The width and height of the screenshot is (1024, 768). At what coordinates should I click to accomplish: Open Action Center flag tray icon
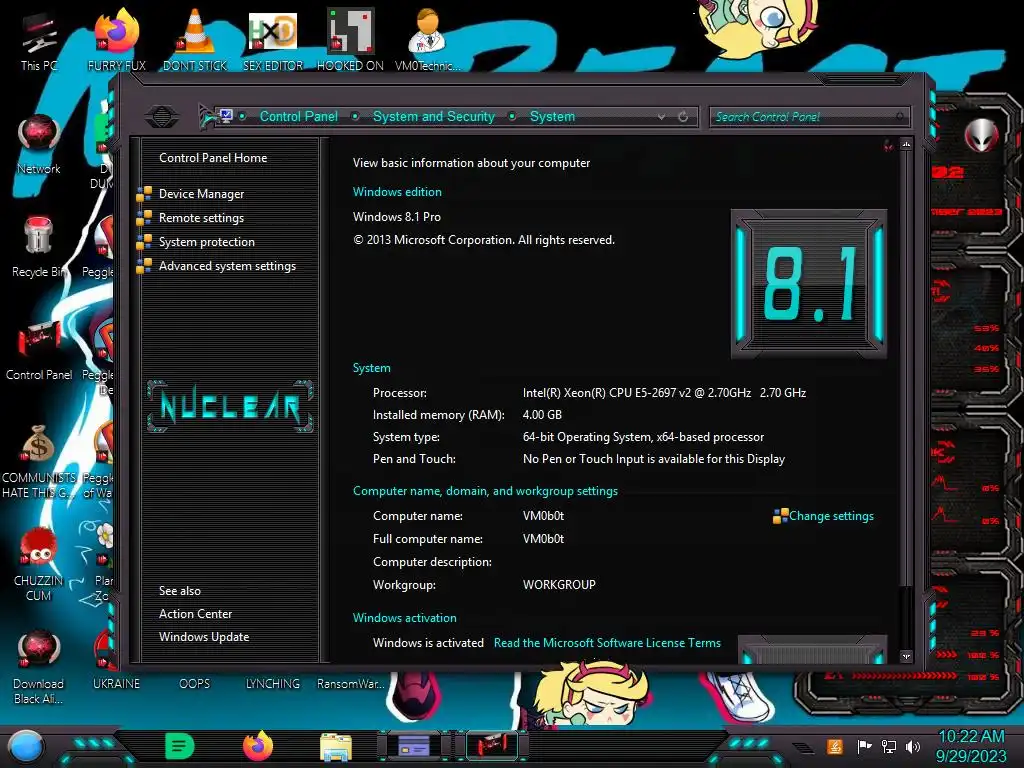[x=864, y=746]
